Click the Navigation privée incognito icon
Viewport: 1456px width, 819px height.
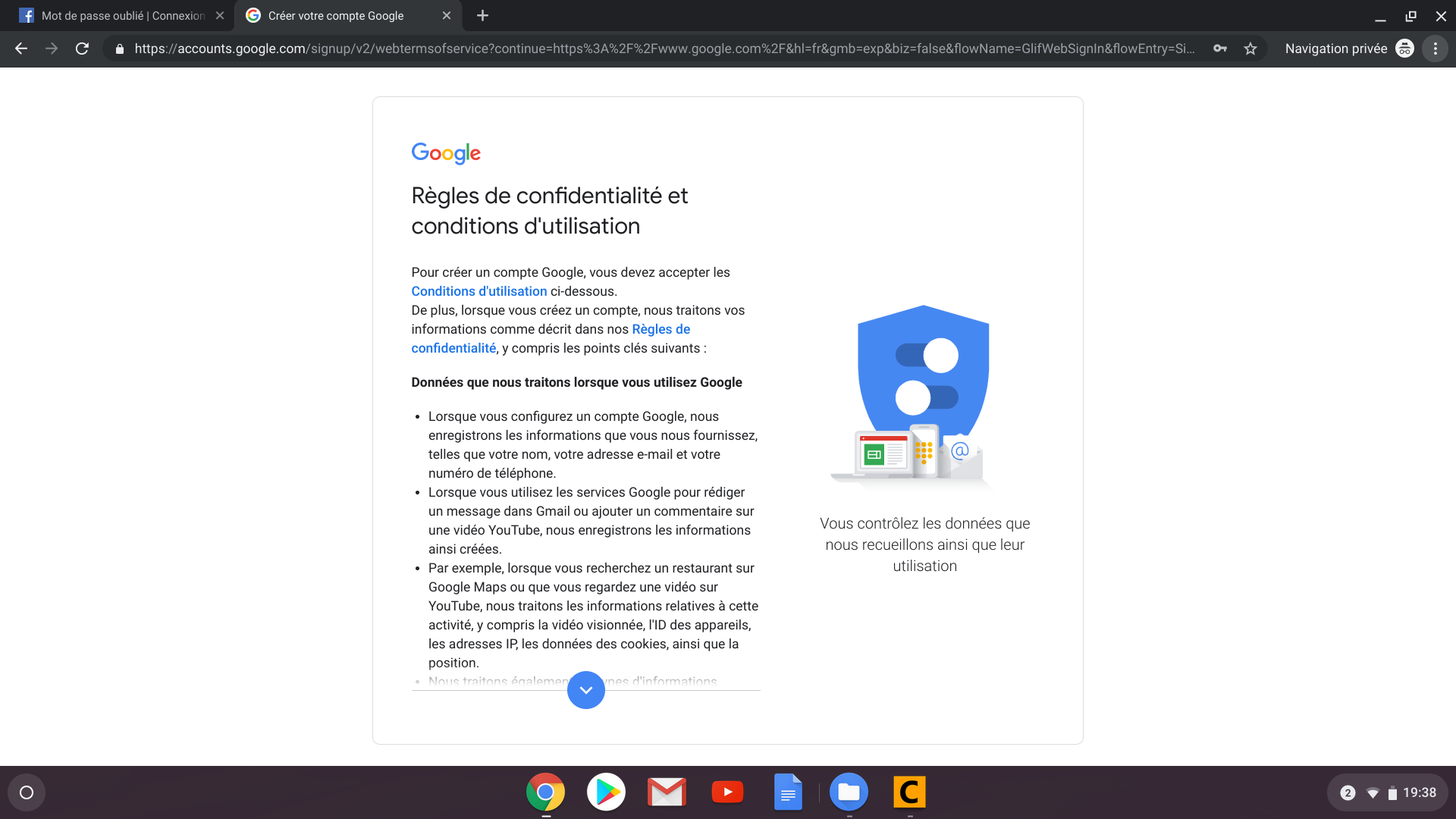pos(1404,49)
